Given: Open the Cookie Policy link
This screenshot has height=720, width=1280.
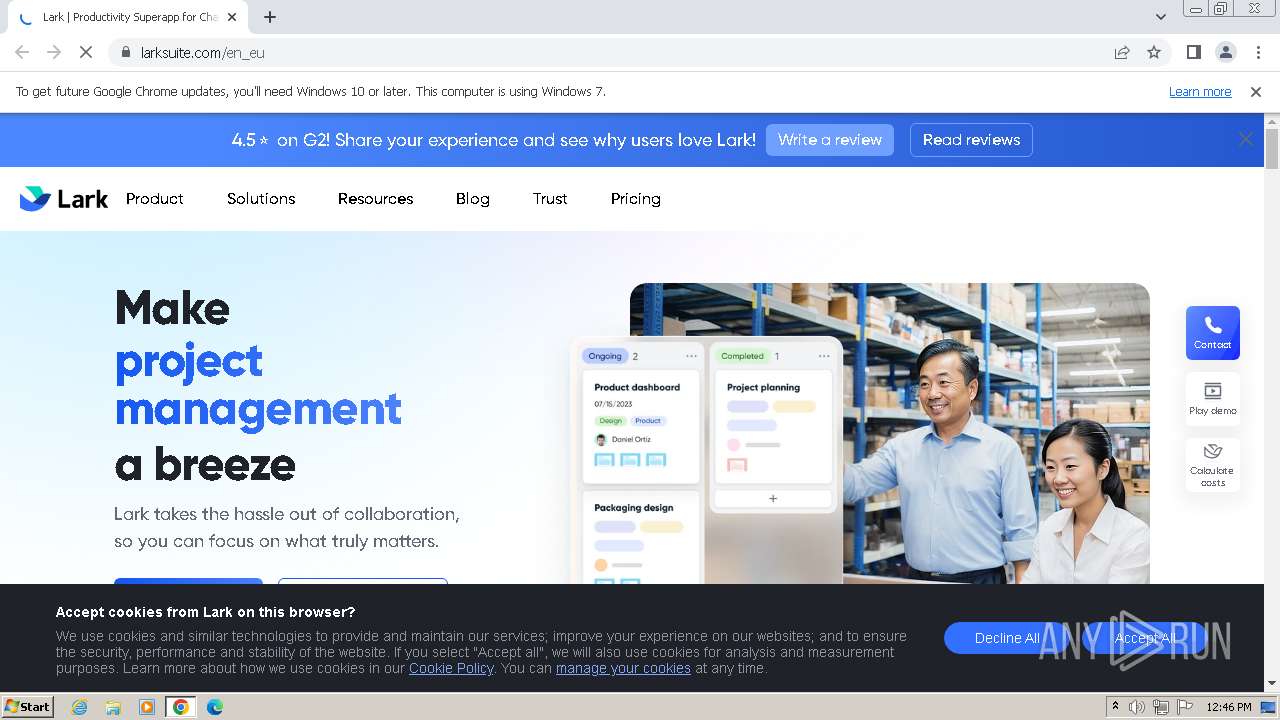Looking at the screenshot, I should point(451,668).
